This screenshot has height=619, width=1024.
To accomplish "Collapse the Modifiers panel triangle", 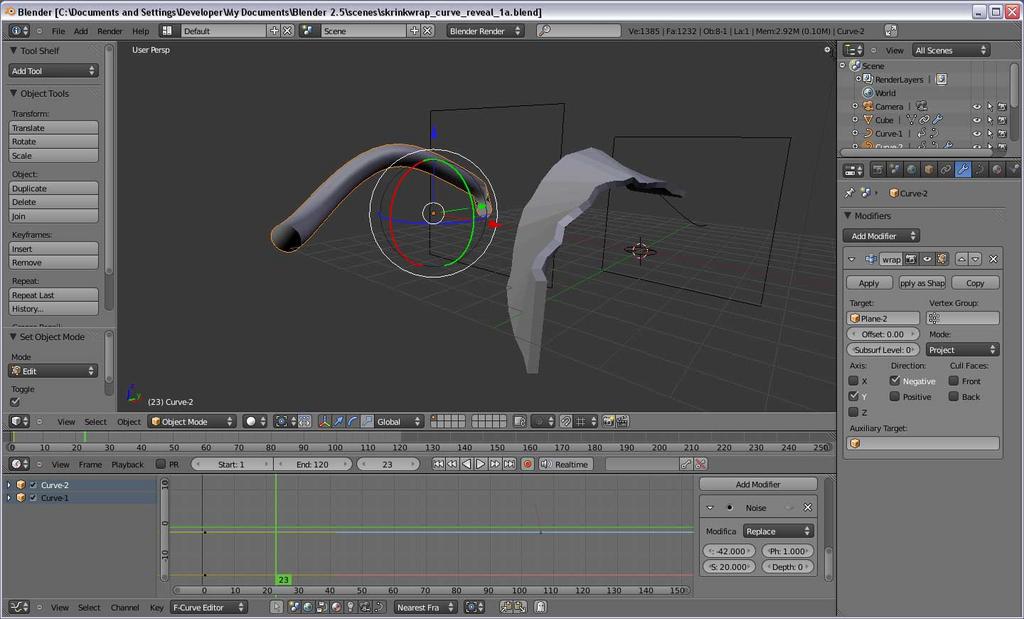I will point(848,215).
